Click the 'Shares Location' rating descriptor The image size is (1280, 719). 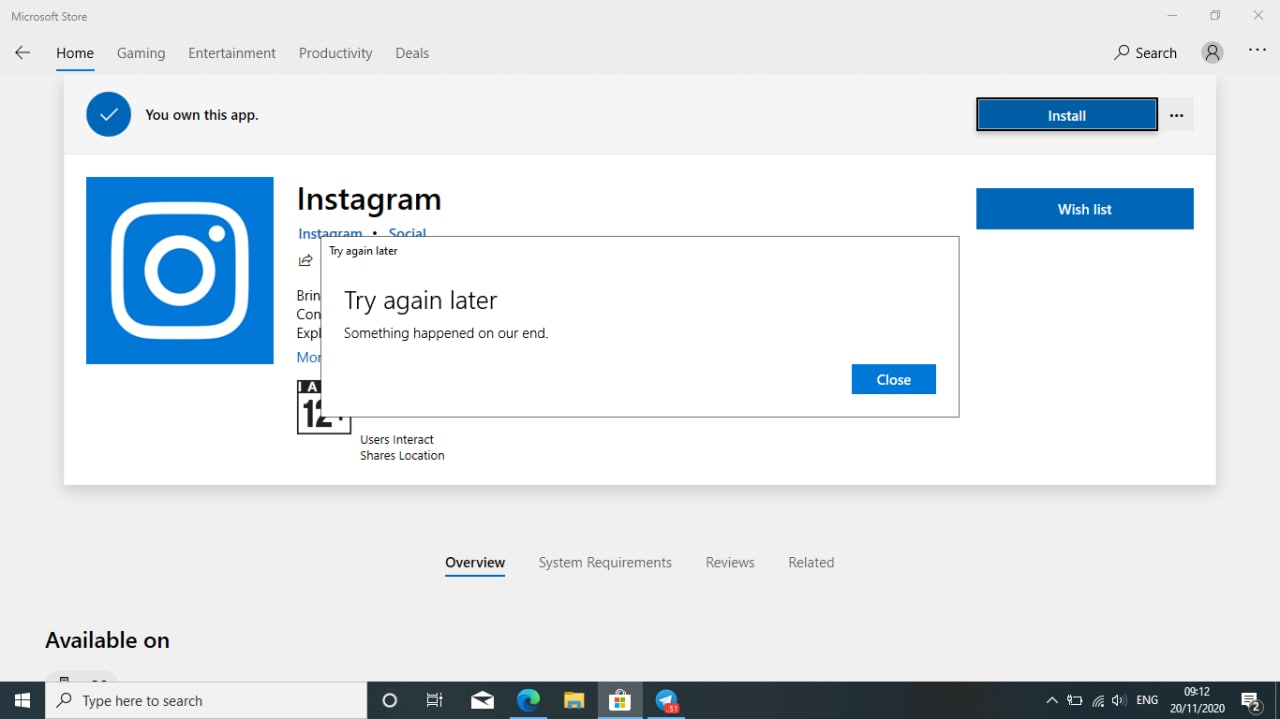tap(402, 455)
